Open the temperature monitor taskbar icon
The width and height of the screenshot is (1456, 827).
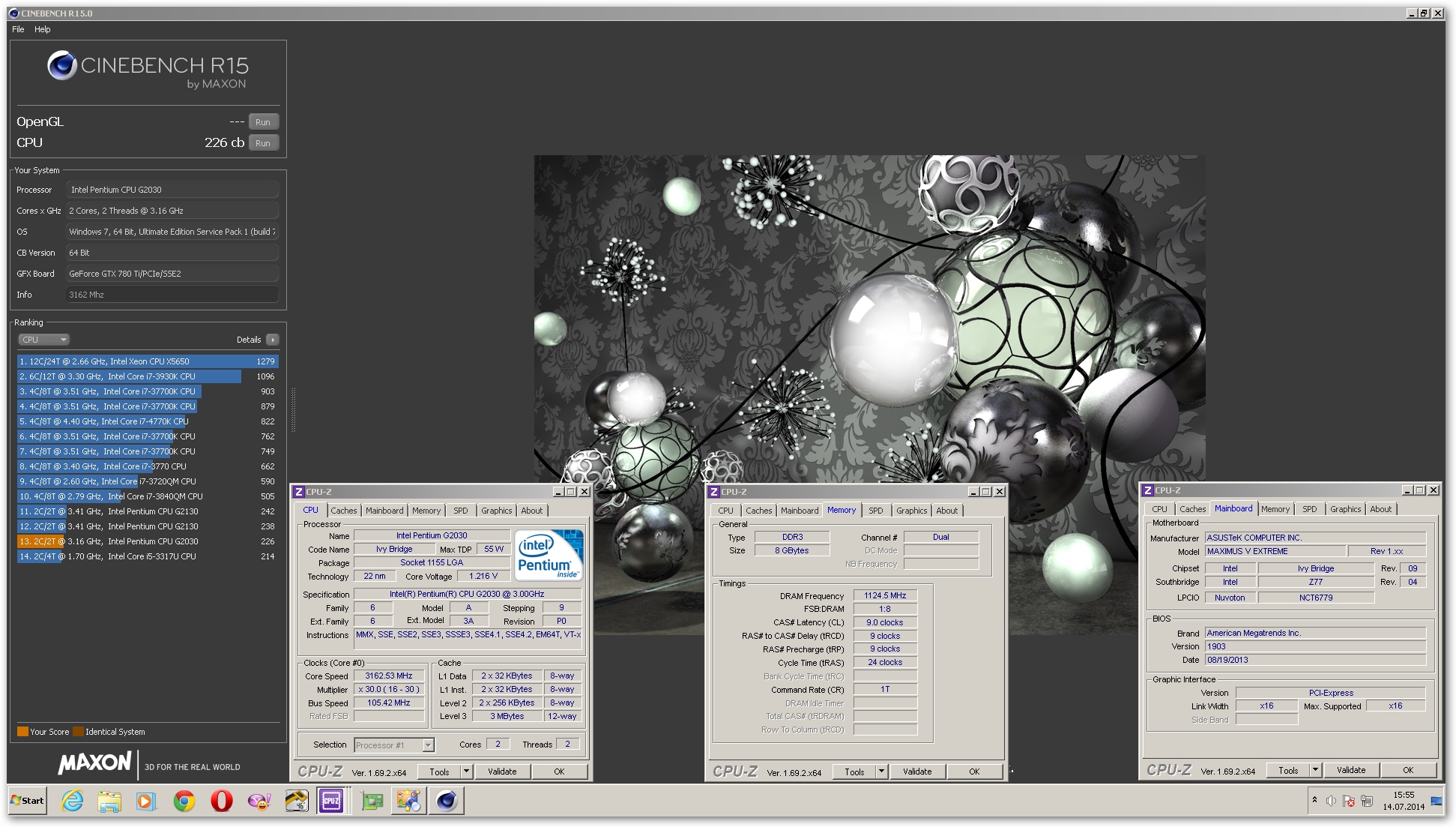tap(296, 801)
